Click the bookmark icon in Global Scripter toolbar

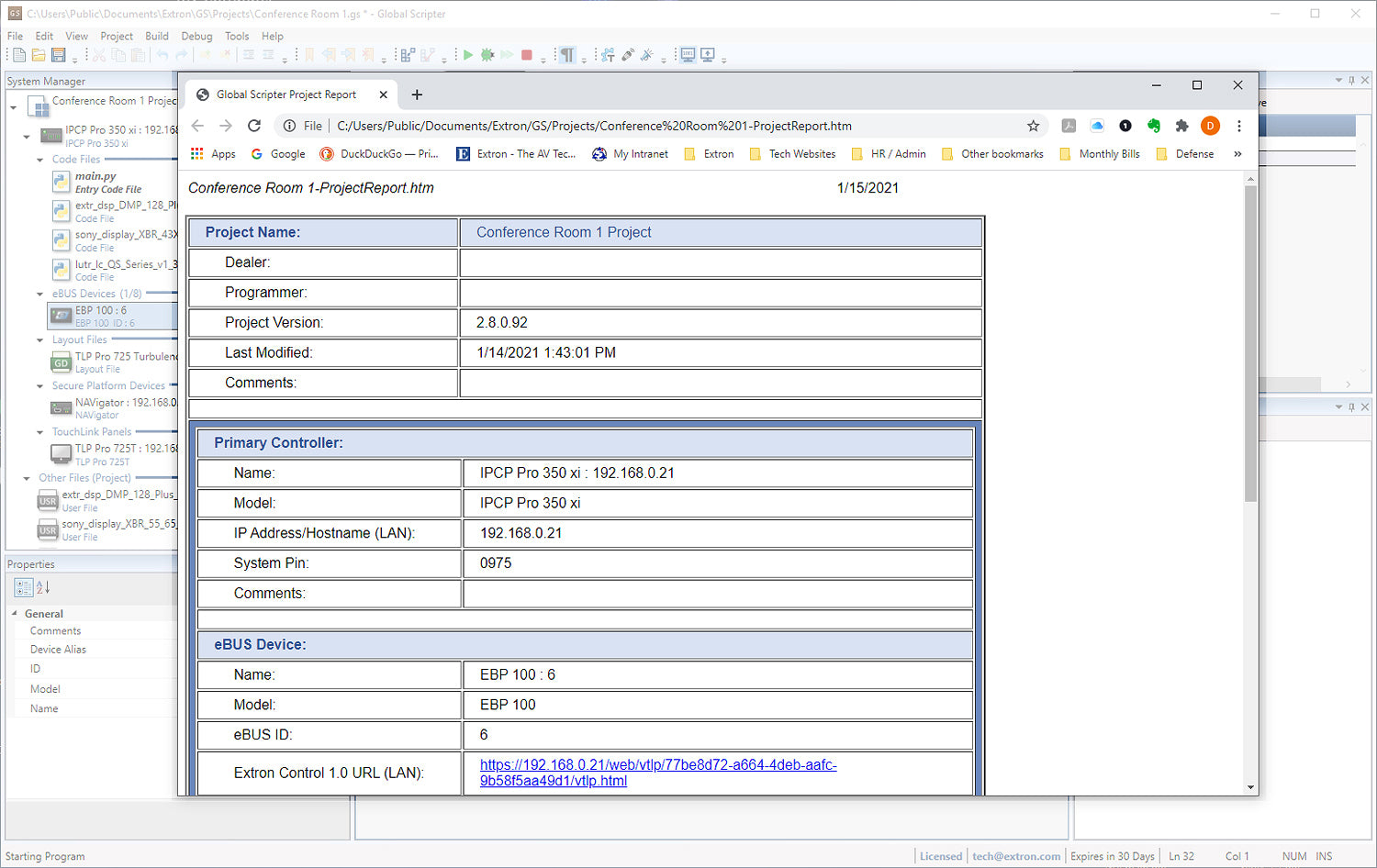pos(309,55)
